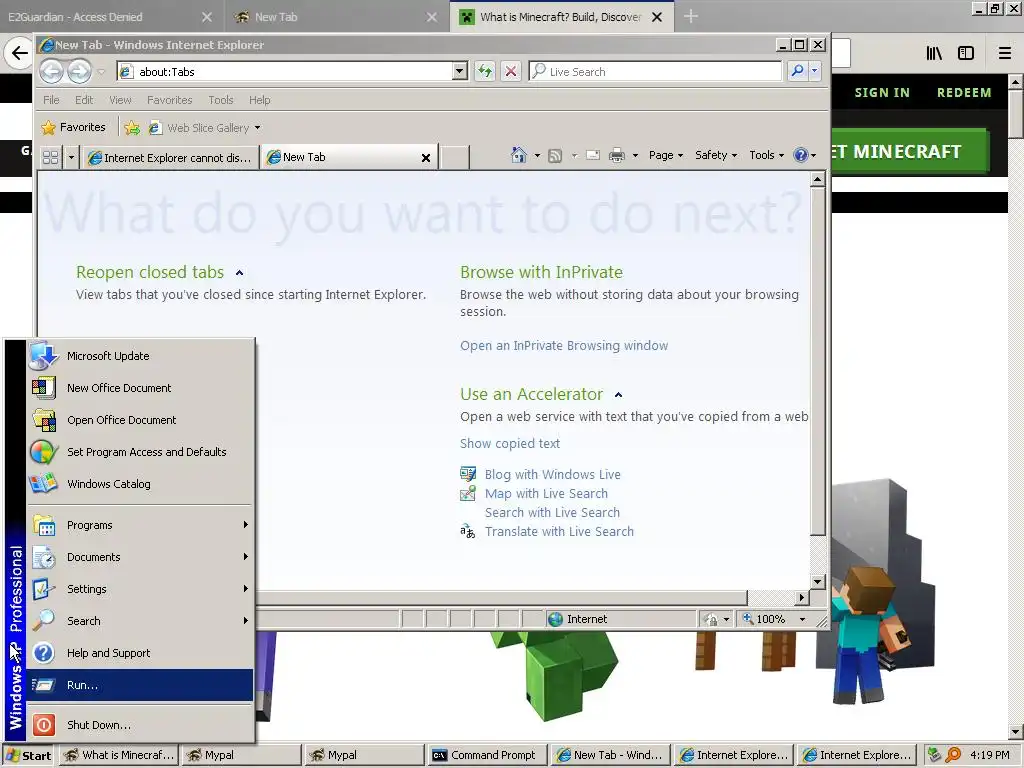Open the File menu in IE
This screenshot has width=1024, height=768.
tap(51, 100)
